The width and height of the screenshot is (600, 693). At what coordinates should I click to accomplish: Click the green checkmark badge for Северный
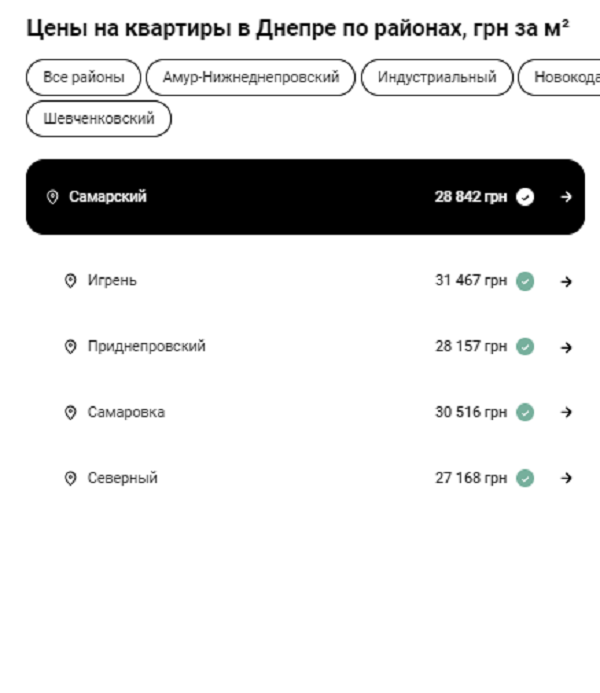[x=525, y=478]
